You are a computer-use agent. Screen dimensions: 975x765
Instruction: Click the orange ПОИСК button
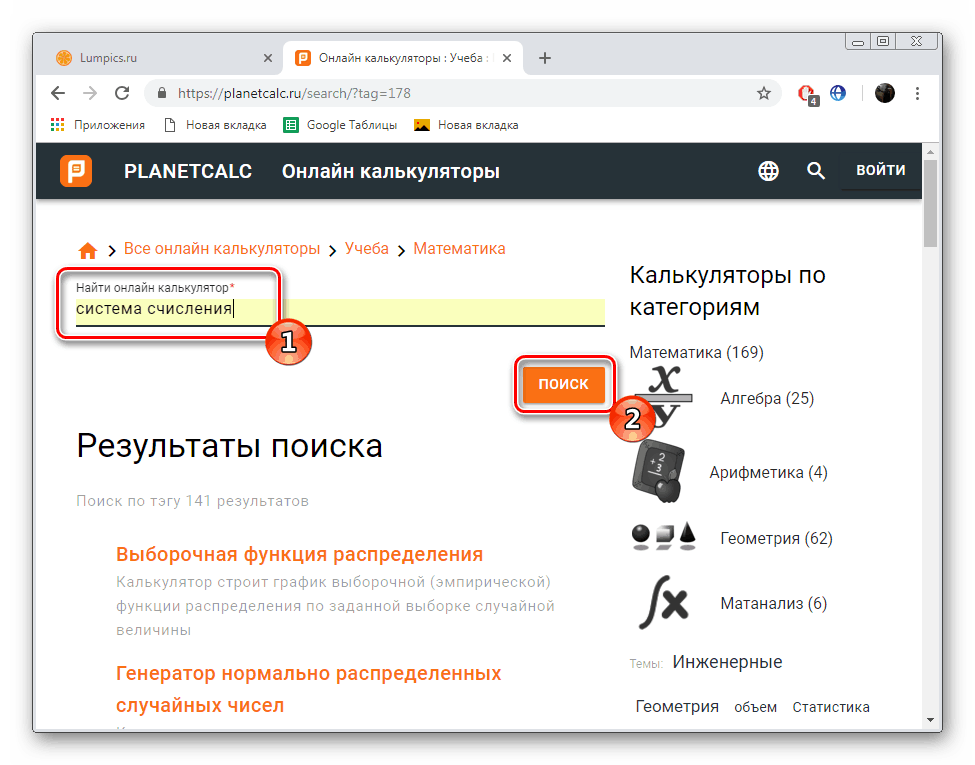tap(563, 384)
